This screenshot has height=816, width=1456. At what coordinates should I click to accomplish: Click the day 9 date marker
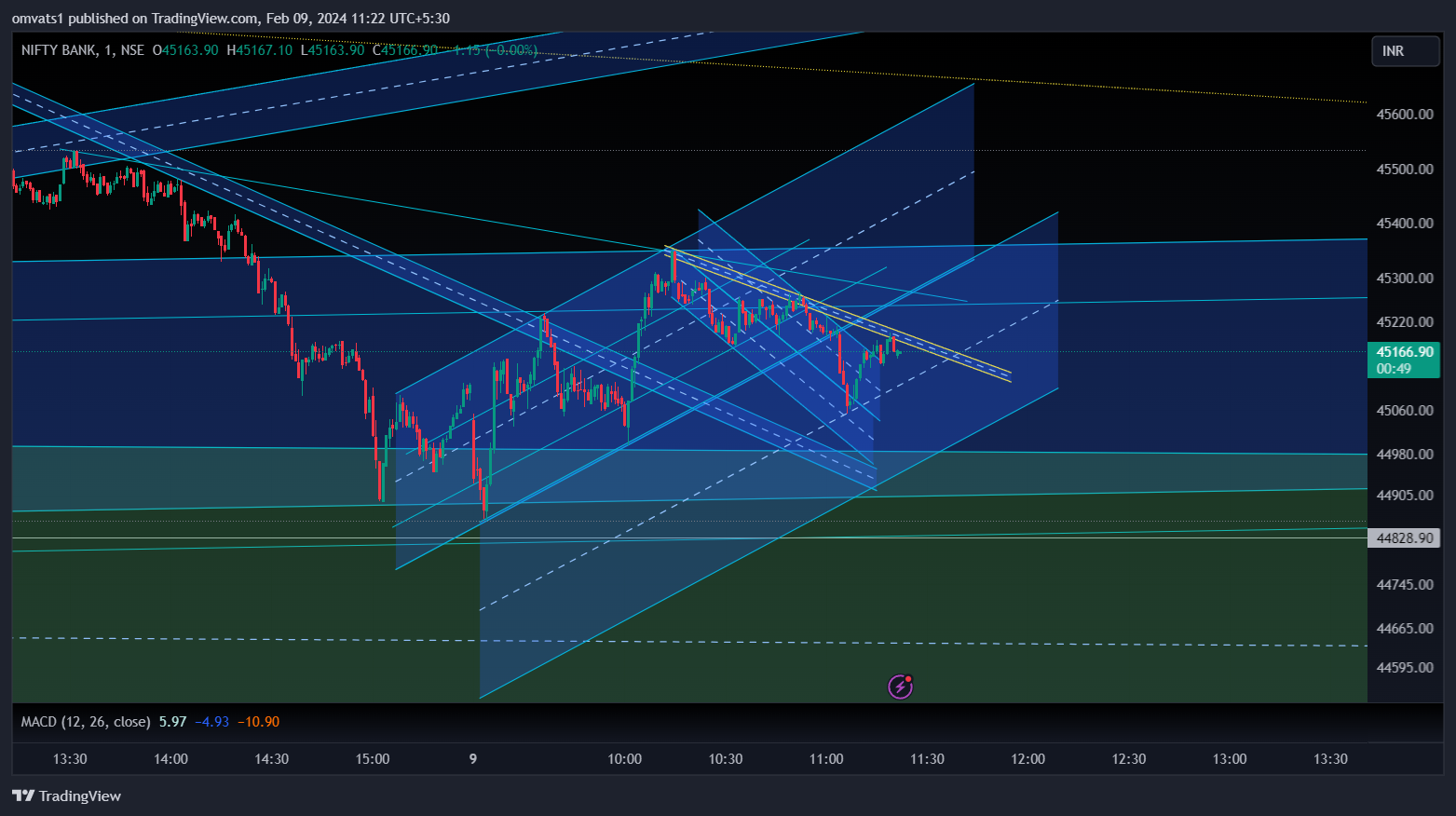click(473, 759)
